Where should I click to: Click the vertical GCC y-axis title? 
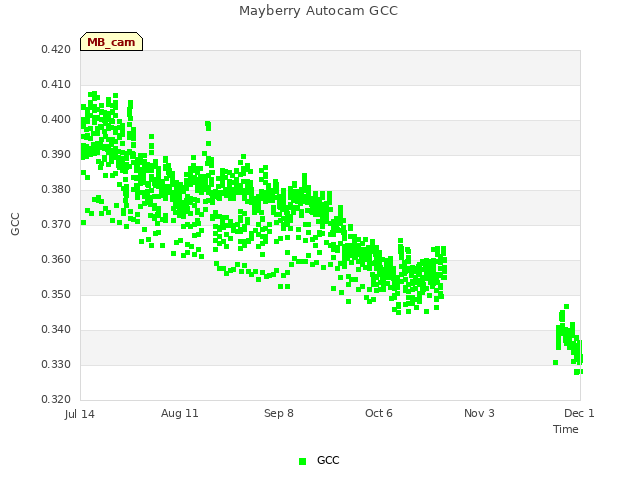click(15, 224)
